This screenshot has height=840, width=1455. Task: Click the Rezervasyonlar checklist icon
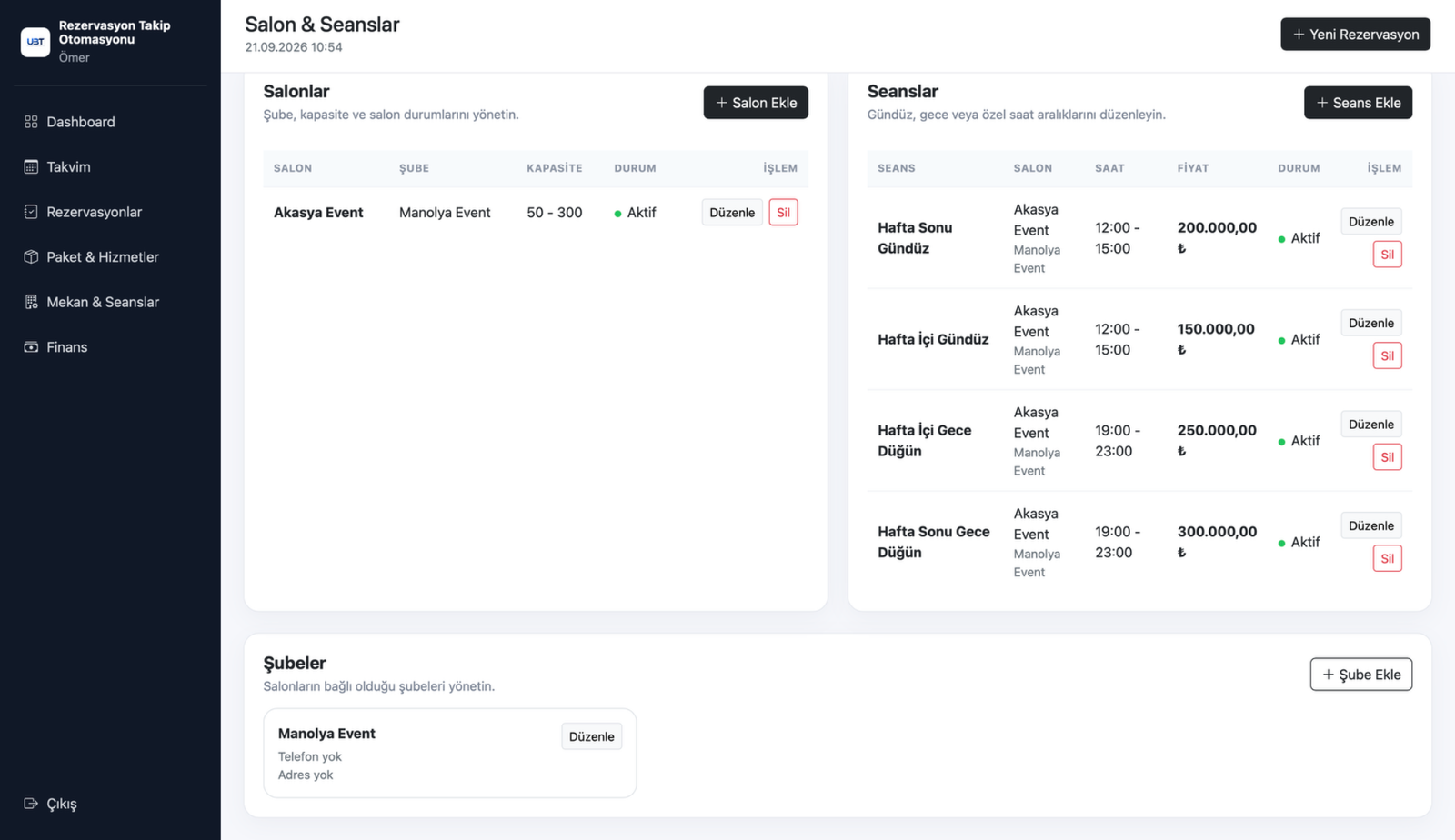point(31,212)
